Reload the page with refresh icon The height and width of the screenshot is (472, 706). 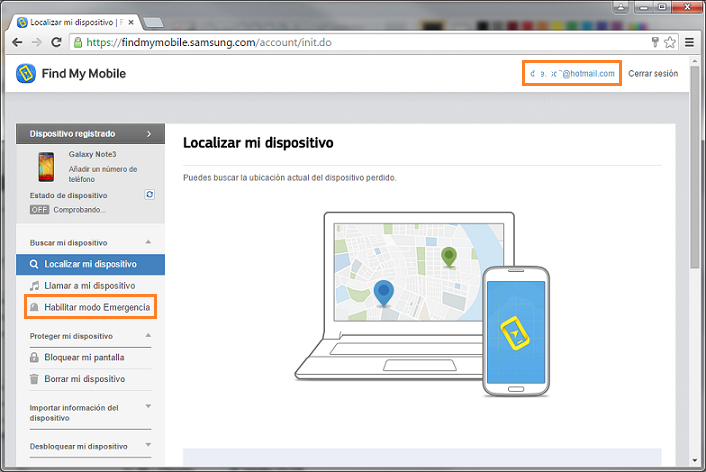pyautogui.click(x=56, y=42)
